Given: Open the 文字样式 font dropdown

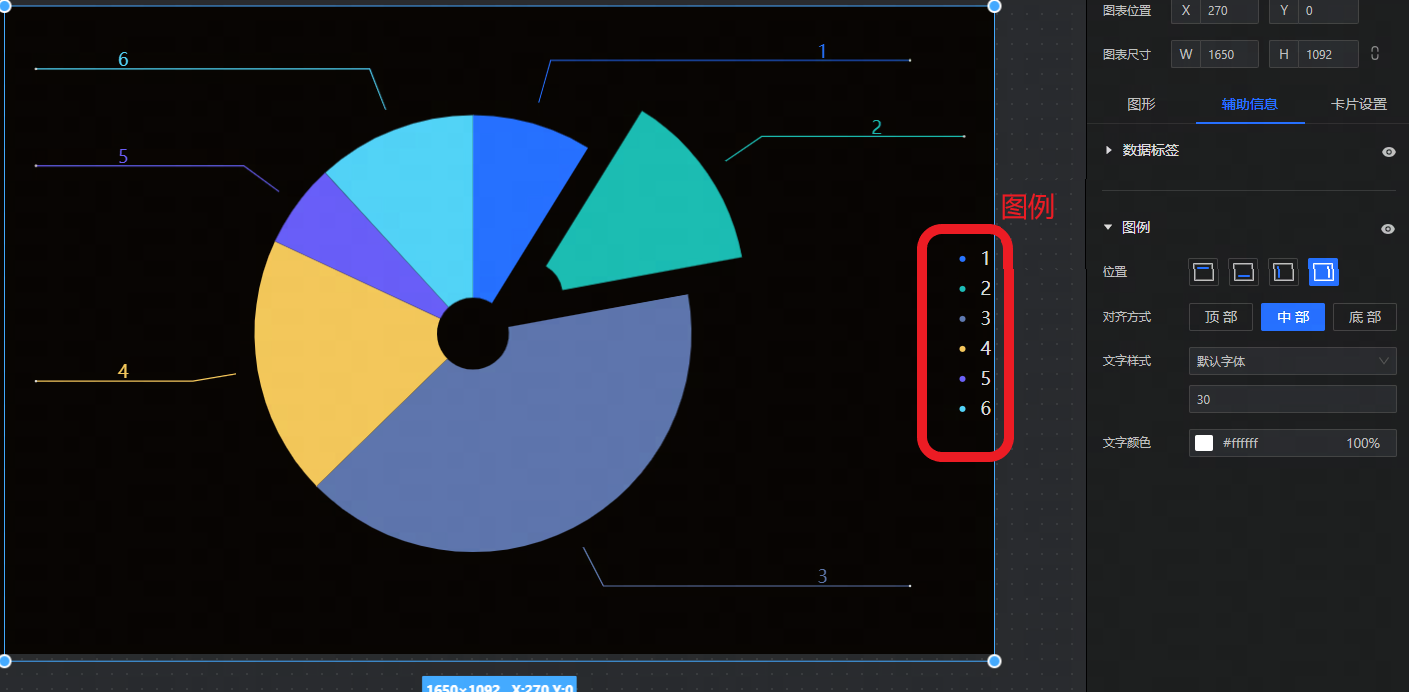Looking at the screenshot, I should click(1292, 361).
